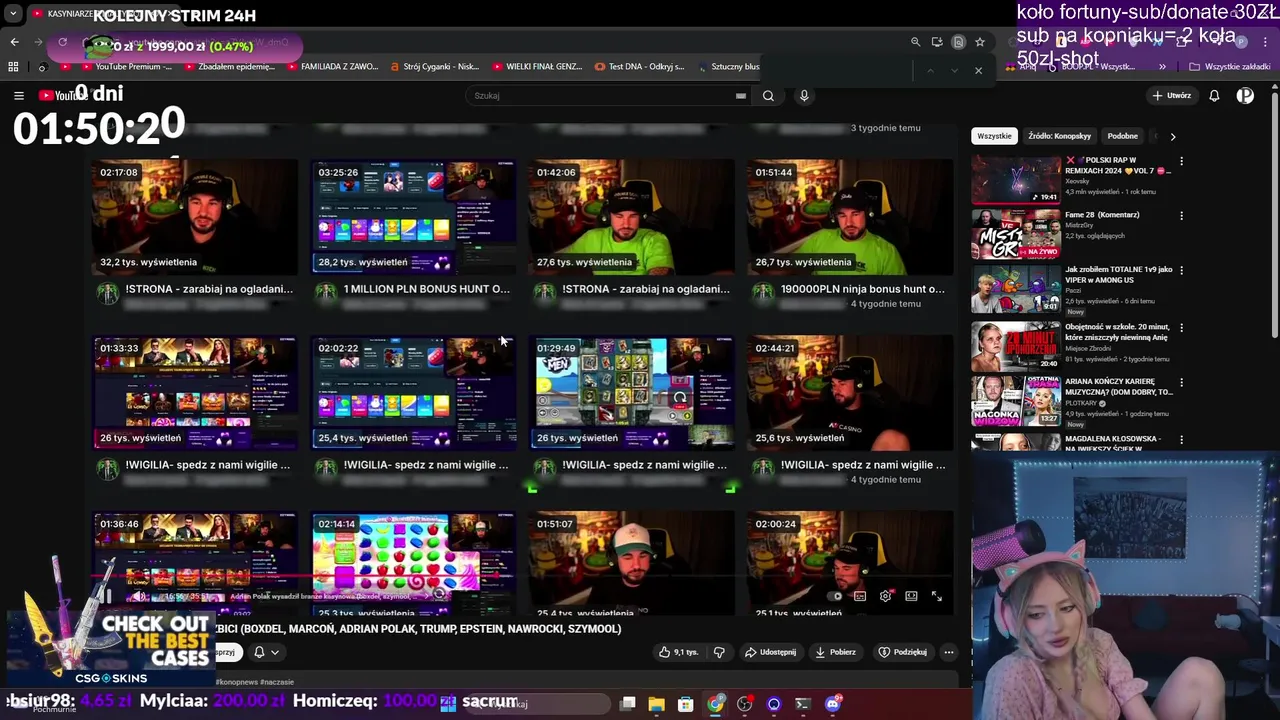Like the video with thumbs-up 9,1 tys.
The width and height of the screenshot is (1280, 720).
(678, 652)
